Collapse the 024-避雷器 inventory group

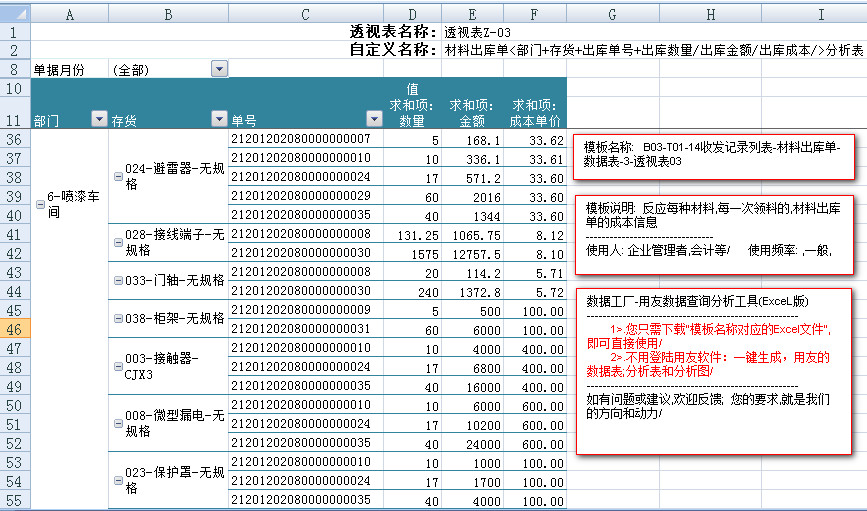pos(118,174)
